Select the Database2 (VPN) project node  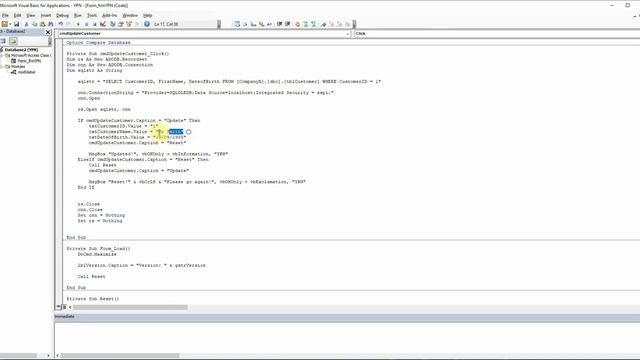(21, 50)
